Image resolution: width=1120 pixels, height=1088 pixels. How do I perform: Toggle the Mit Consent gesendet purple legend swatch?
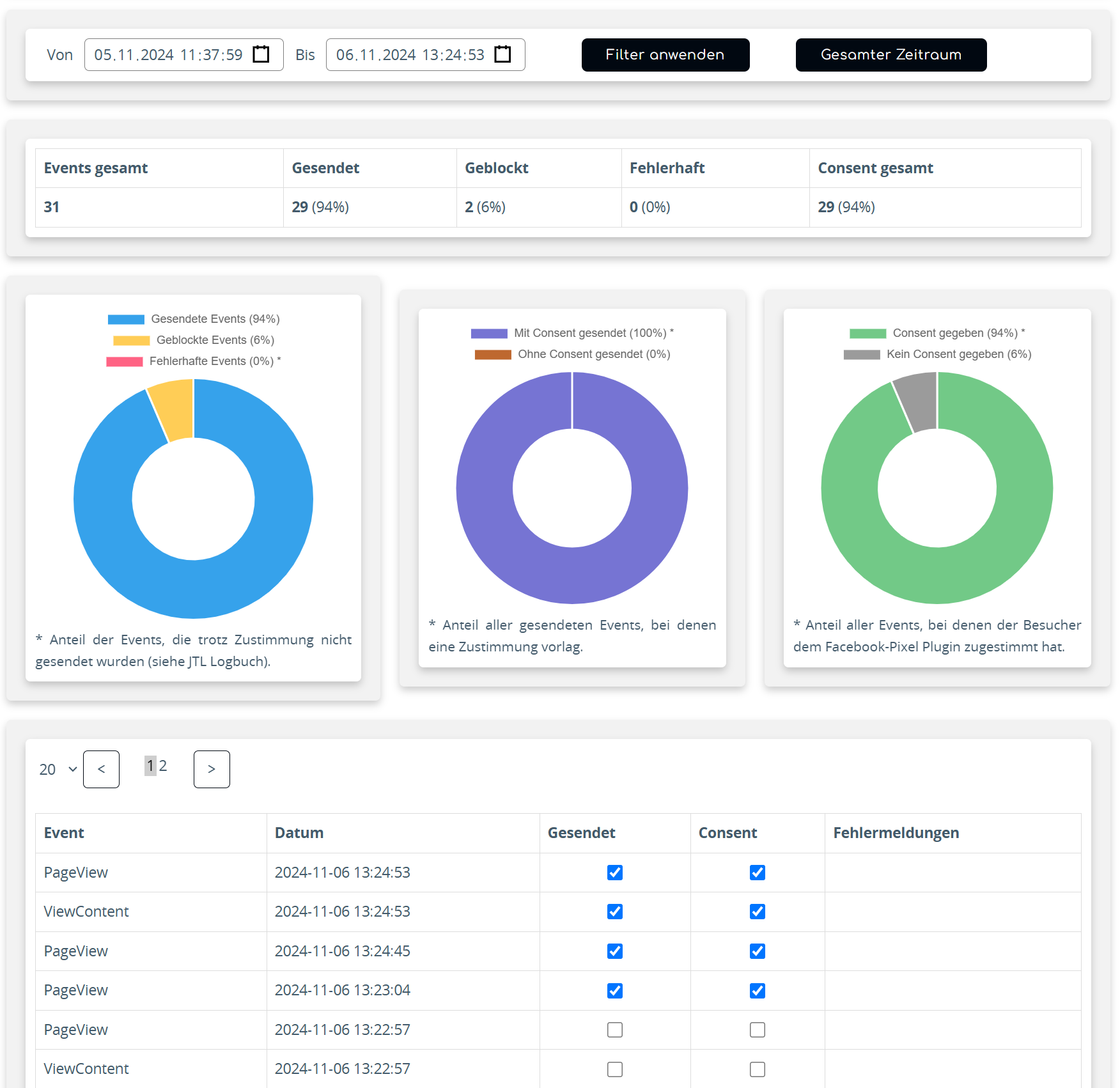(489, 333)
